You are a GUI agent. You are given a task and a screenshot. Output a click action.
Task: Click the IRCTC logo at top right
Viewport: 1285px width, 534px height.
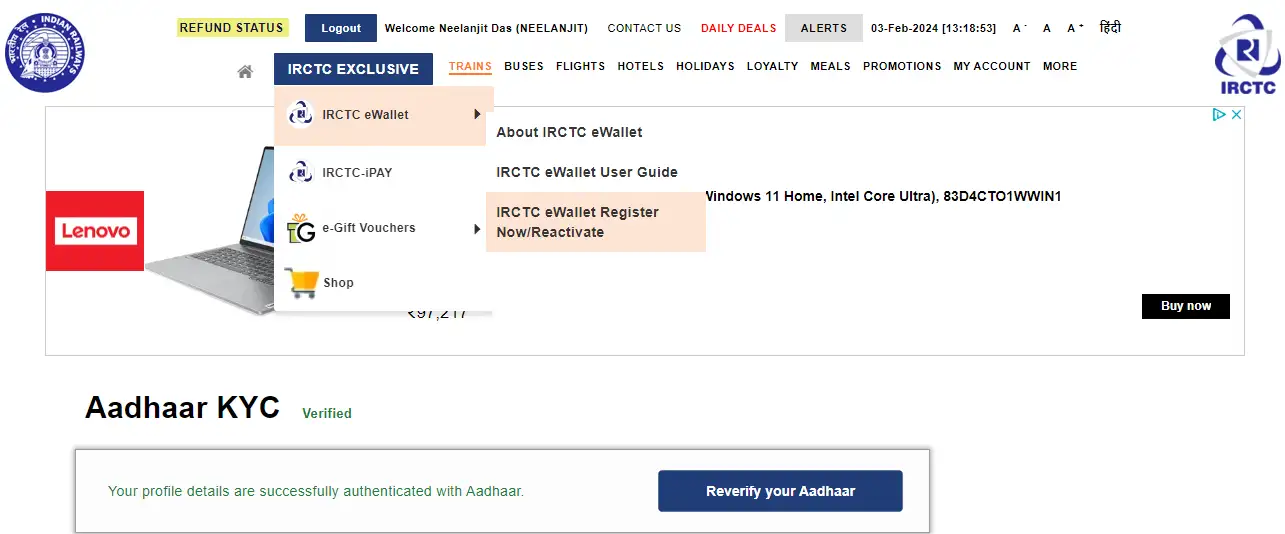tap(1246, 55)
